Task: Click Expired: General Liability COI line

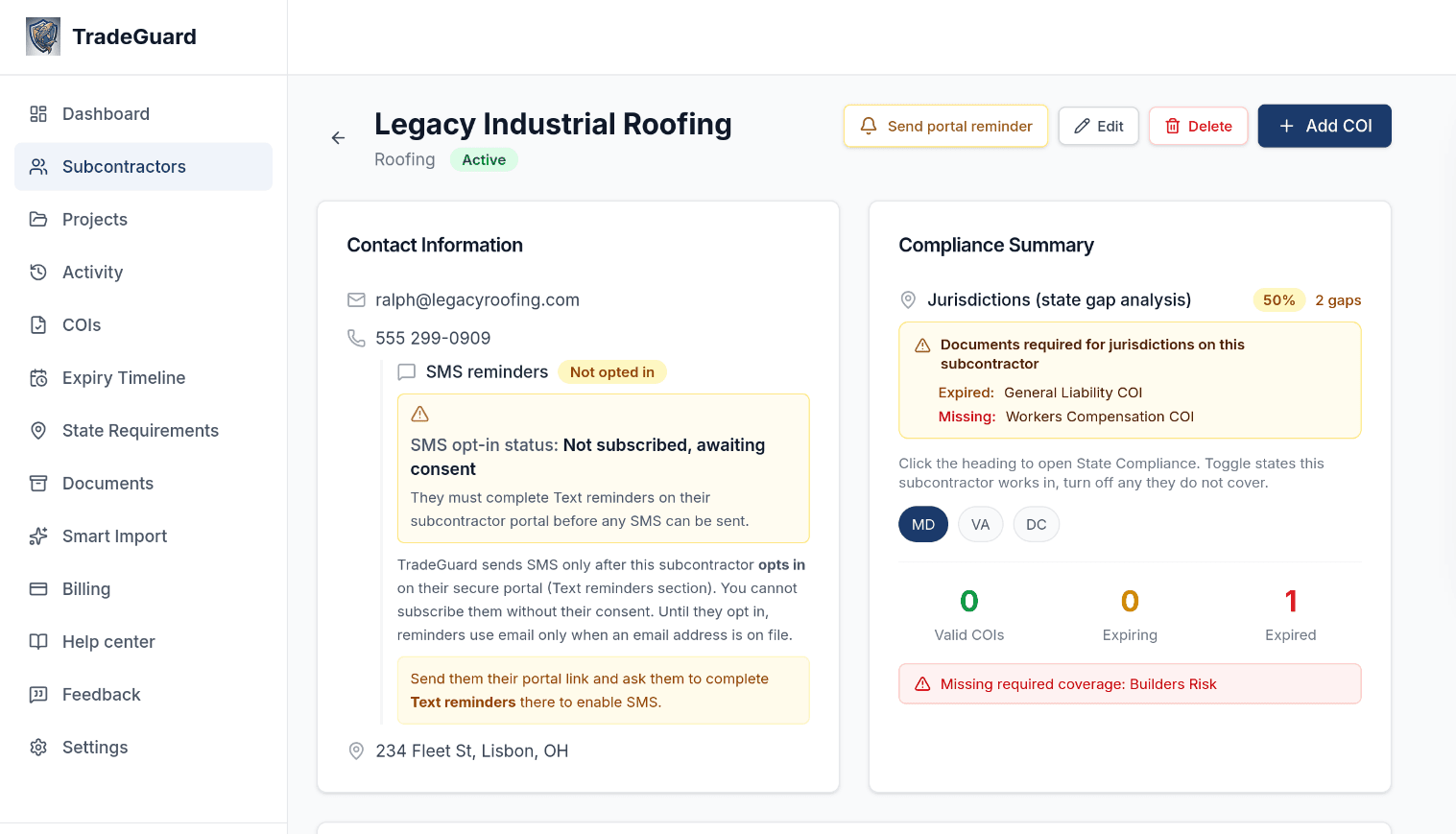Action: (1040, 393)
